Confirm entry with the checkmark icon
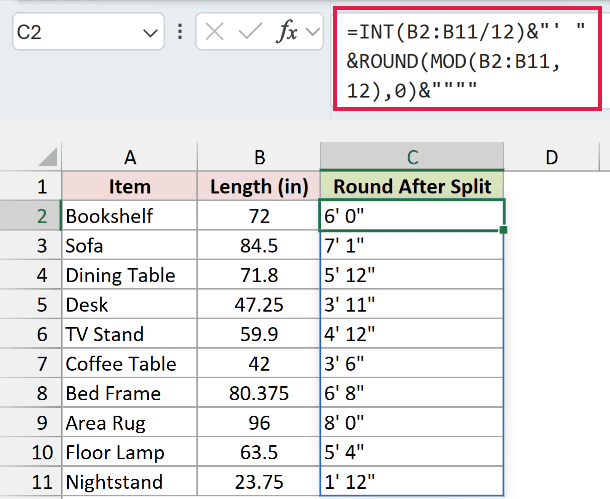This screenshot has width=610, height=499. [250, 32]
